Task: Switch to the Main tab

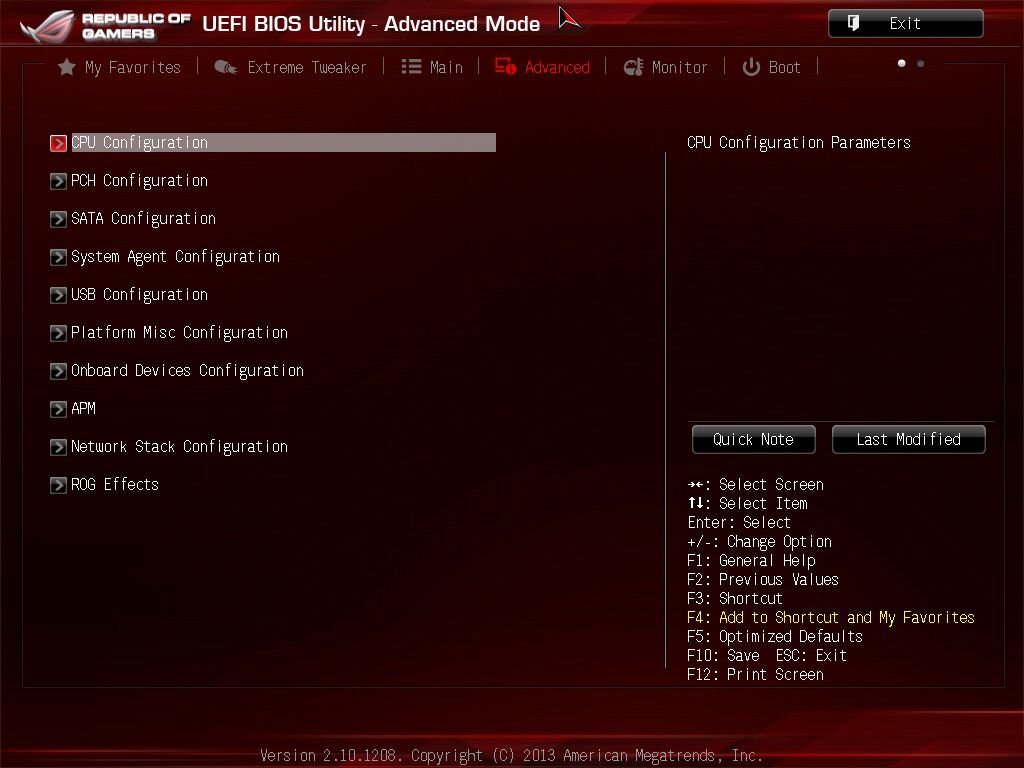Action: click(x=446, y=67)
